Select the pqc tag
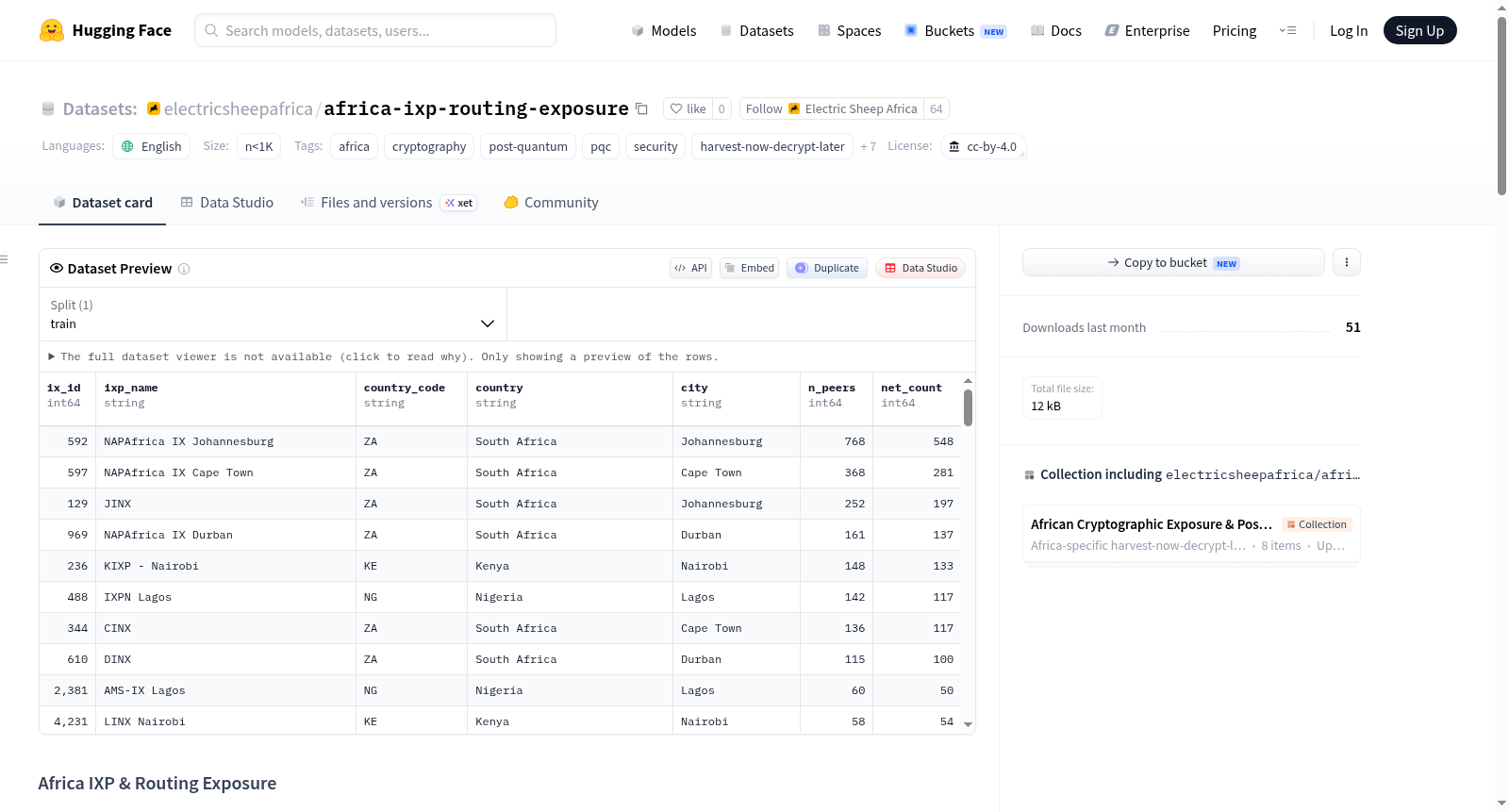The width and height of the screenshot is (1509, 812). coord(601,146)
